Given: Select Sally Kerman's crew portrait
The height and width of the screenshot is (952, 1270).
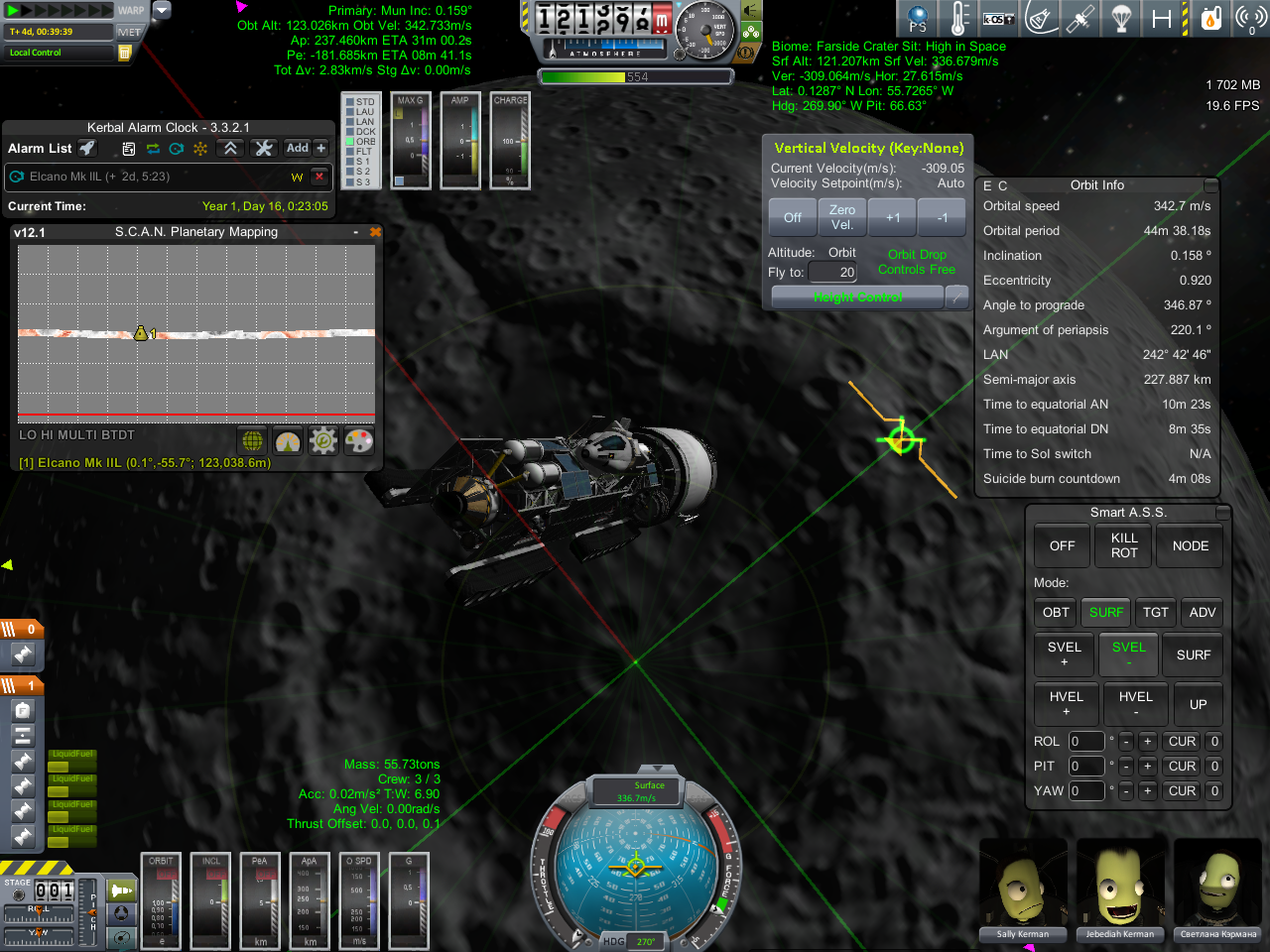Looking at the screenshot, I should [1022, 890].
